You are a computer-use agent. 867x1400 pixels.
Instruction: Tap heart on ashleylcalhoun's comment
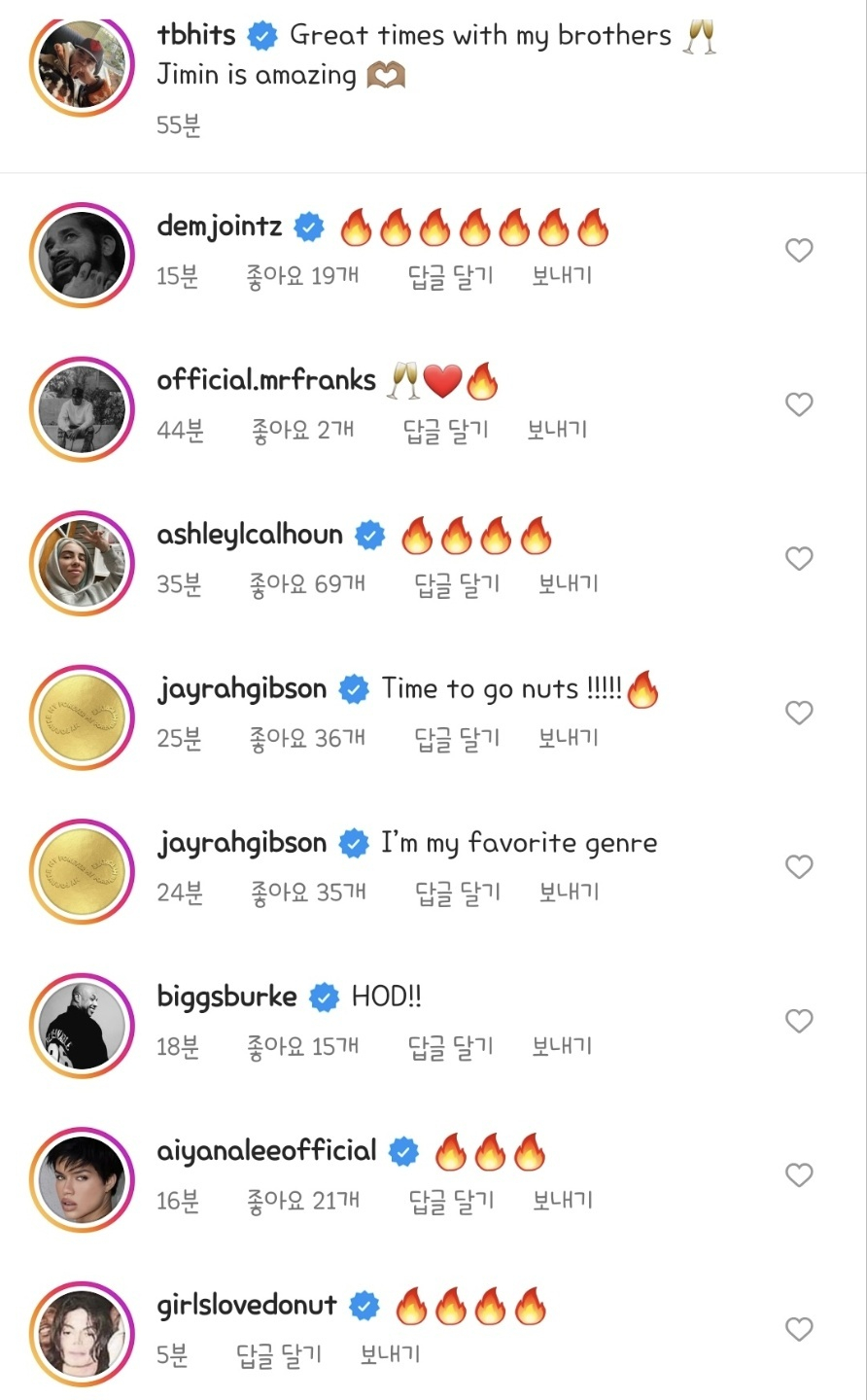[x=798, y=559]
